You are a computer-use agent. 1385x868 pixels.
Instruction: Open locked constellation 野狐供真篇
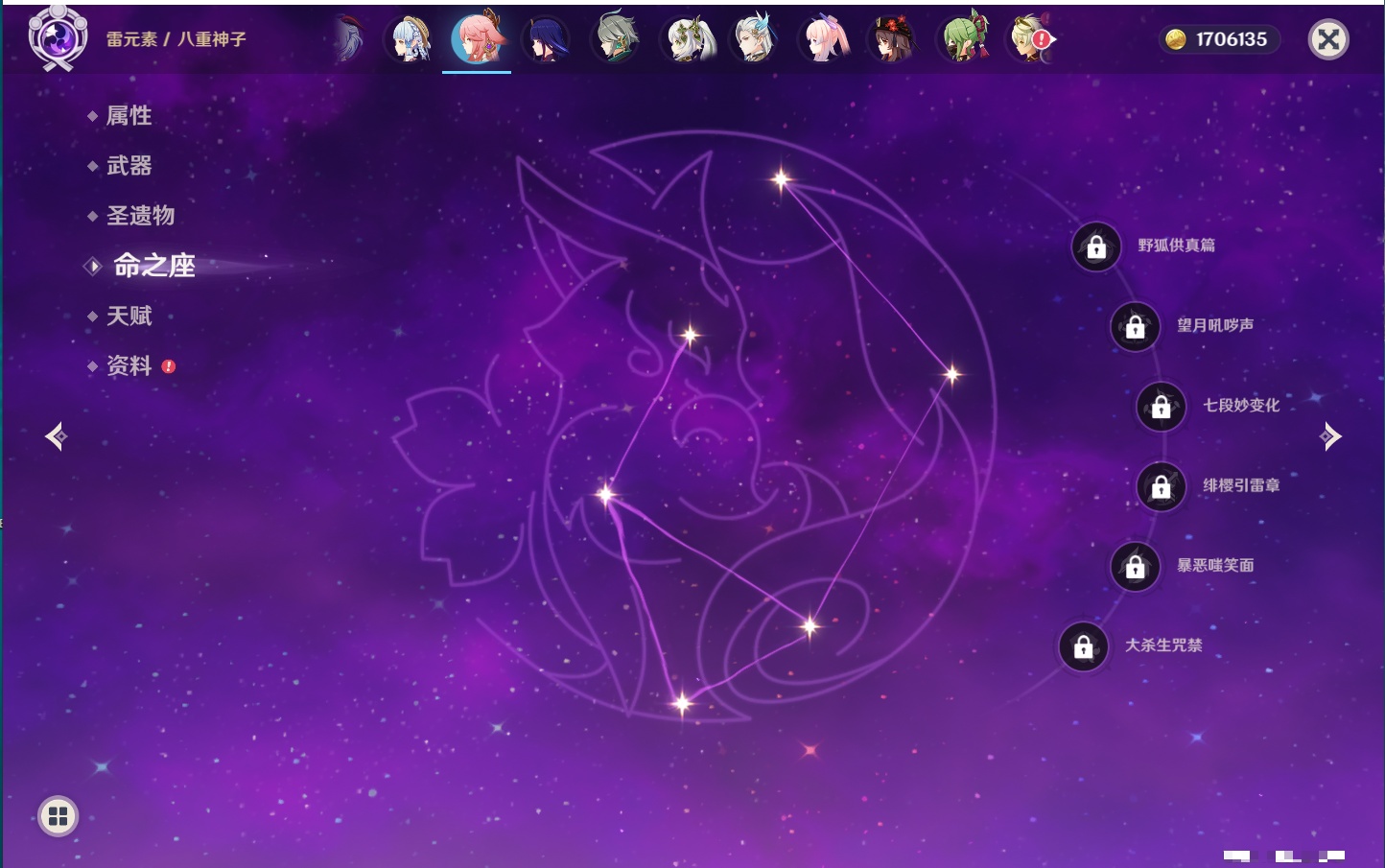tap(1096, 247)
